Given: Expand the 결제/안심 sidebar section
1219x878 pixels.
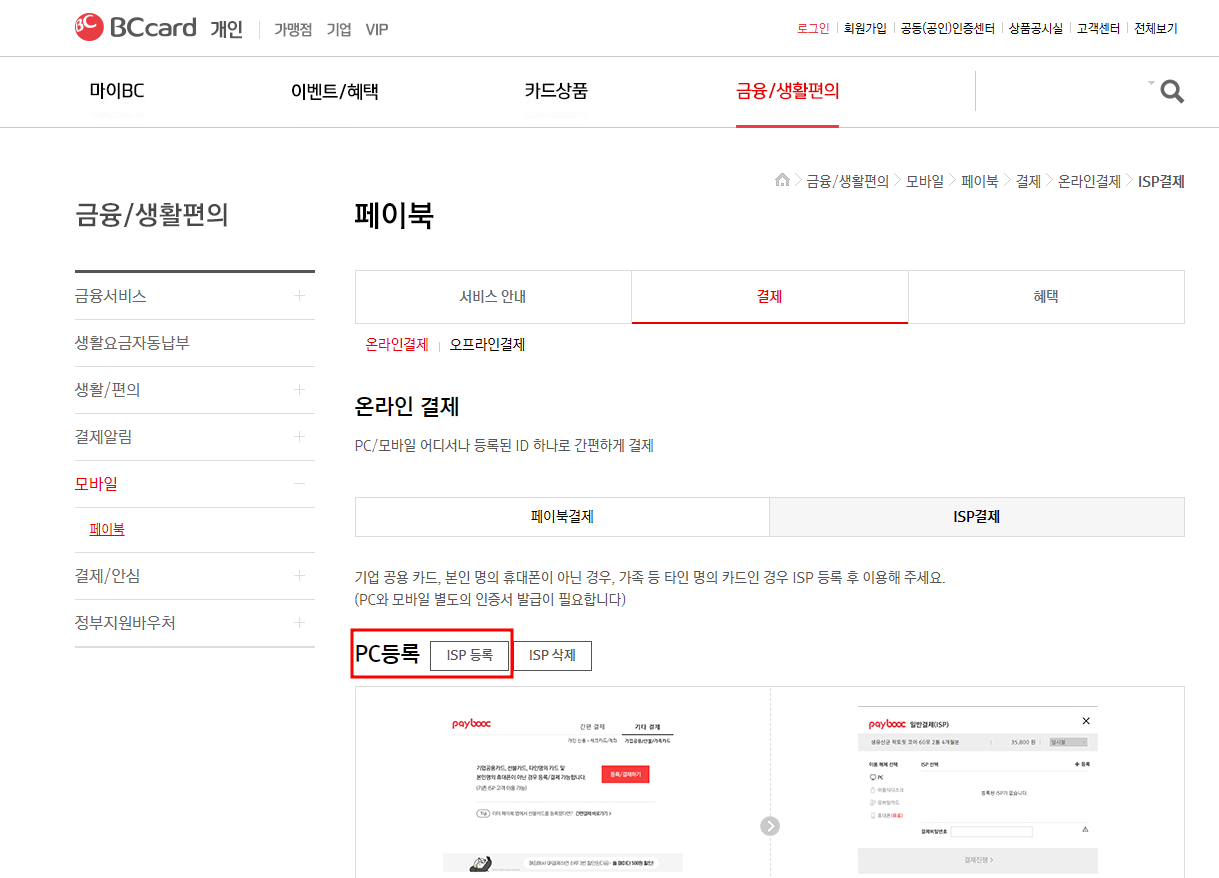Looking at the screenshot, I should (299, 576).
